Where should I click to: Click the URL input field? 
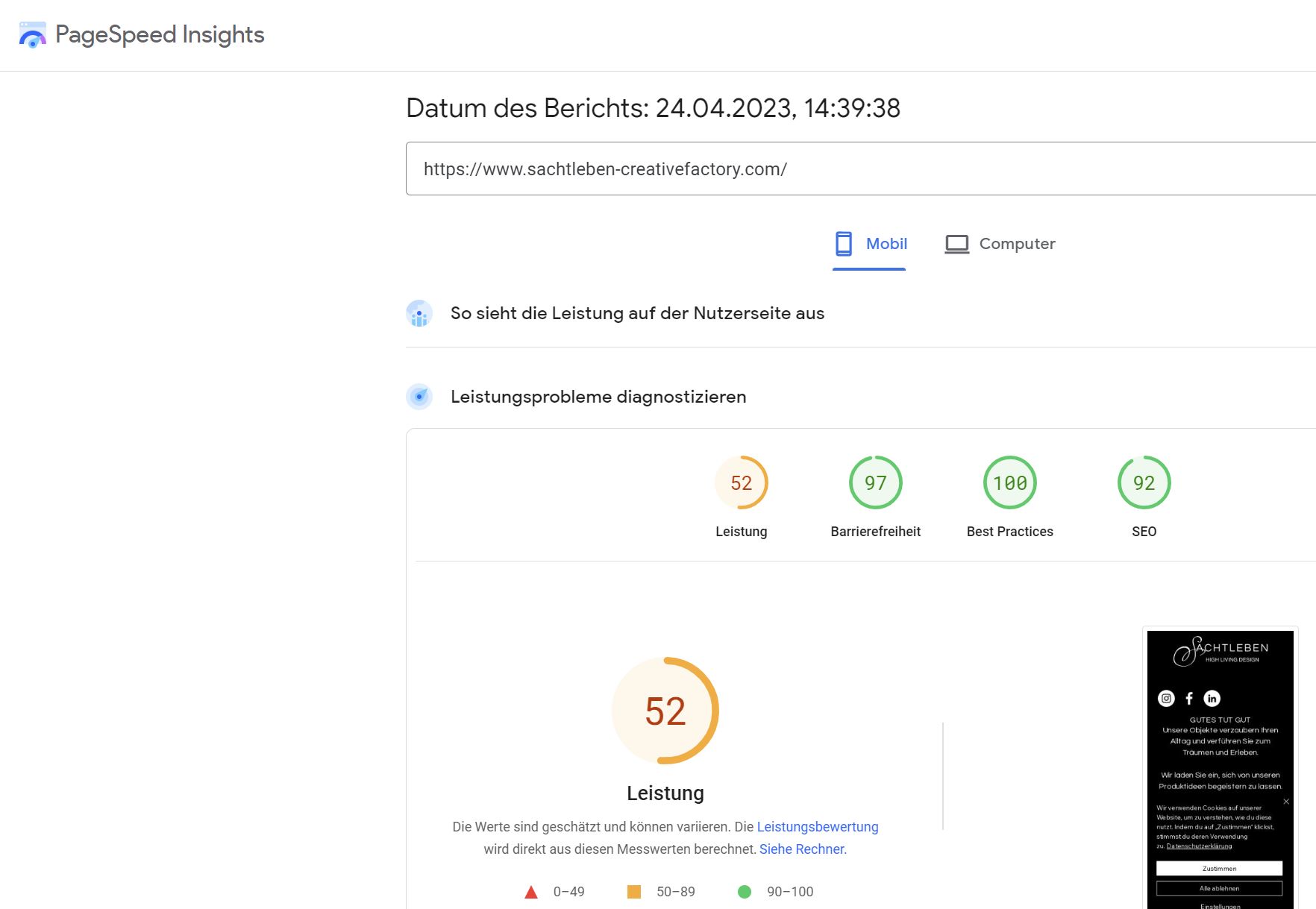click(x=861, y=169)
